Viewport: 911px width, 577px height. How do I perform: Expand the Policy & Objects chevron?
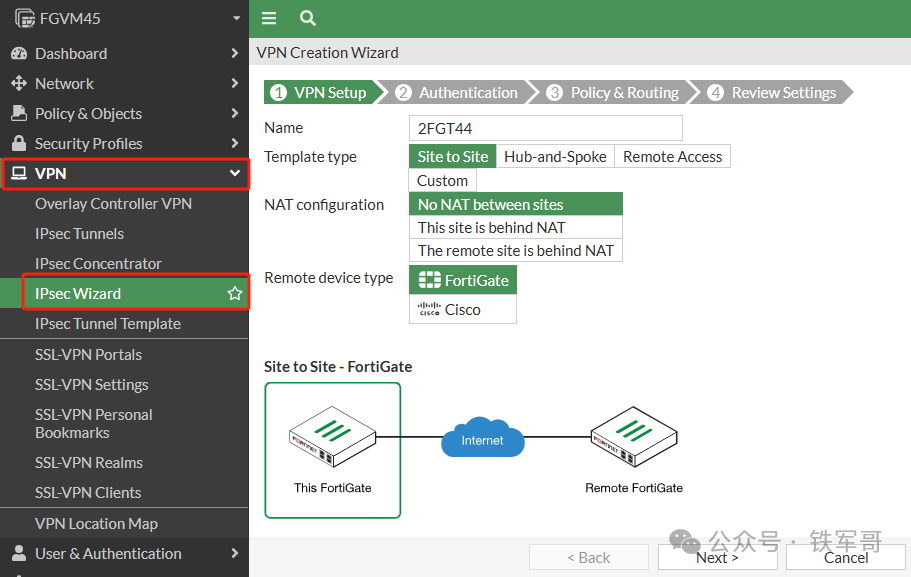tap(235, 113)
